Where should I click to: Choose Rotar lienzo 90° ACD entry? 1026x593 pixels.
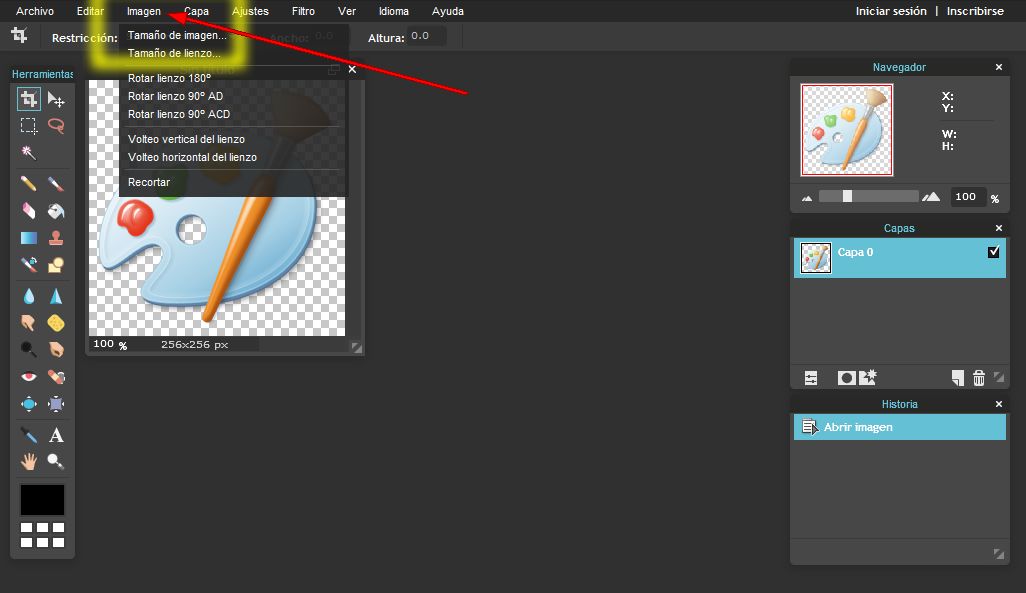tap(179, 114)
